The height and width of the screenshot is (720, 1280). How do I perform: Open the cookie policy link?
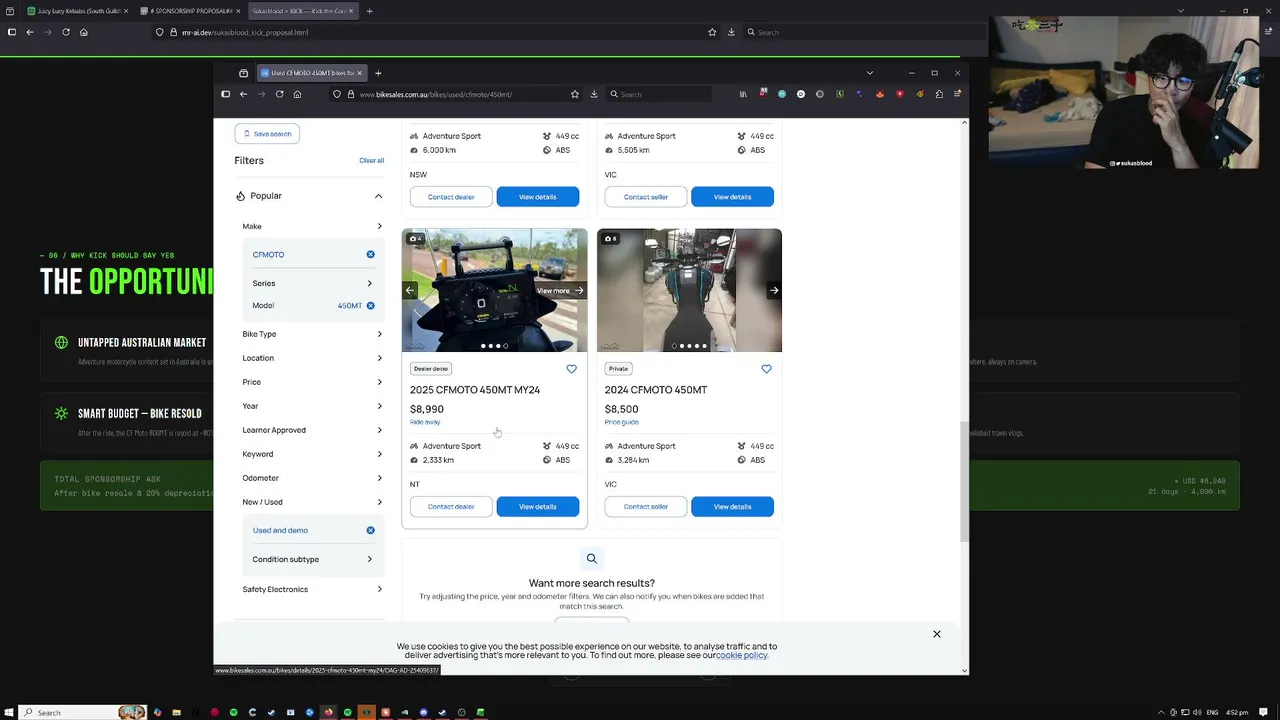[x=741, y=656]
